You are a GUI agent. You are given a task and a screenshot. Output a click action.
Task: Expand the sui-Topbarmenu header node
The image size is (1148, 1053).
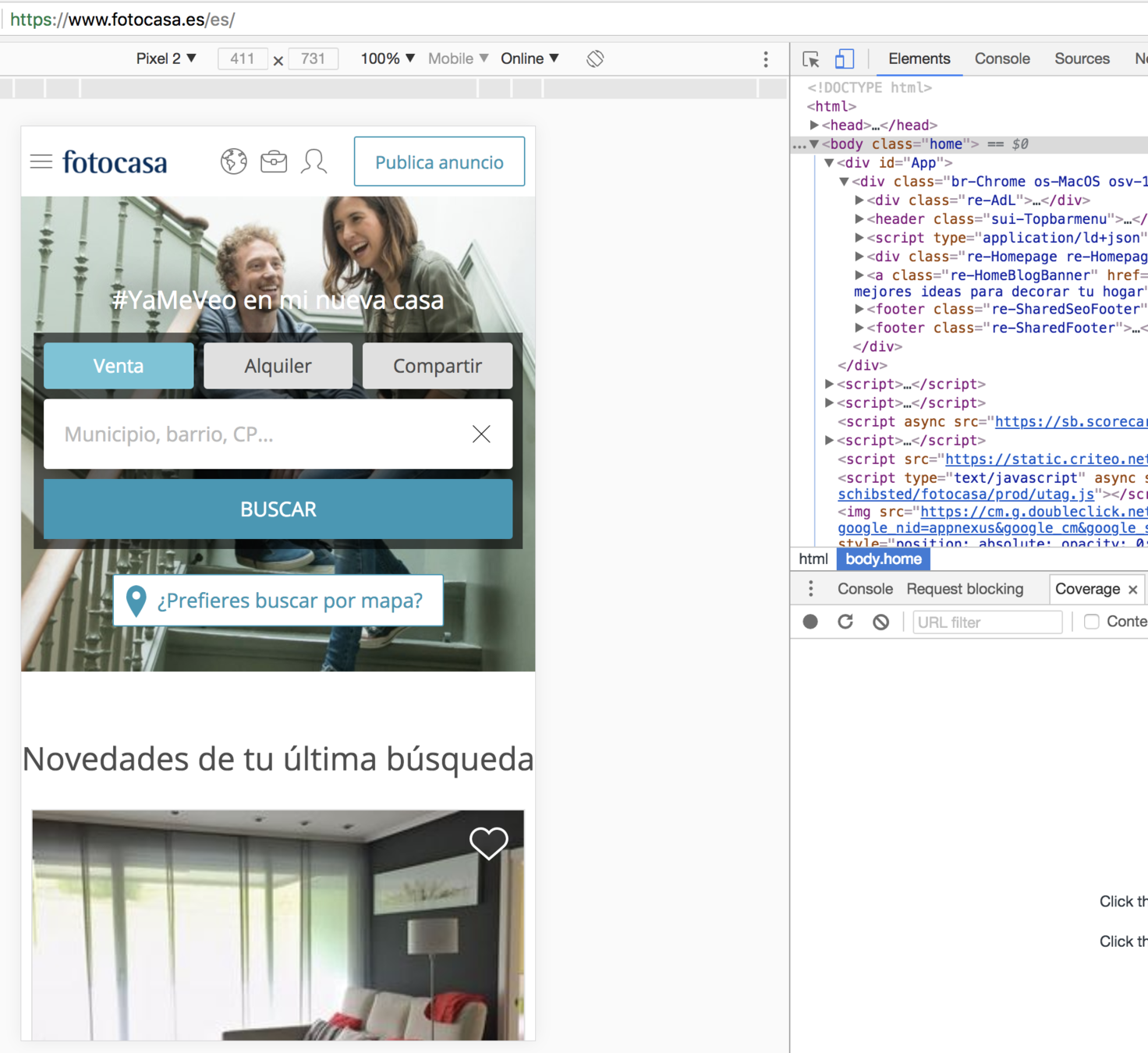pos(859,219)
